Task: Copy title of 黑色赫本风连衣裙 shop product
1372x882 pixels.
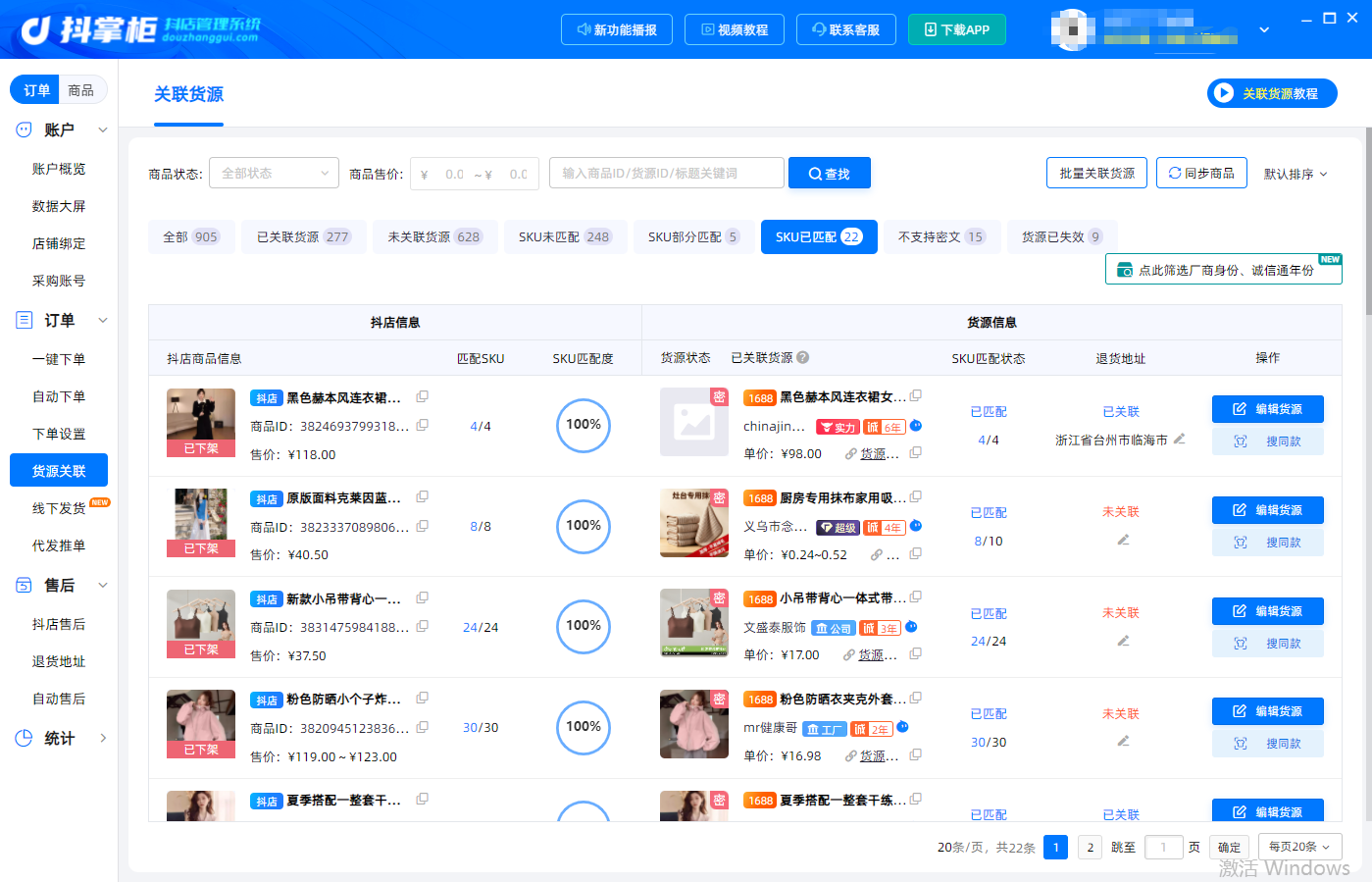Action: click(x=423, y=397)
